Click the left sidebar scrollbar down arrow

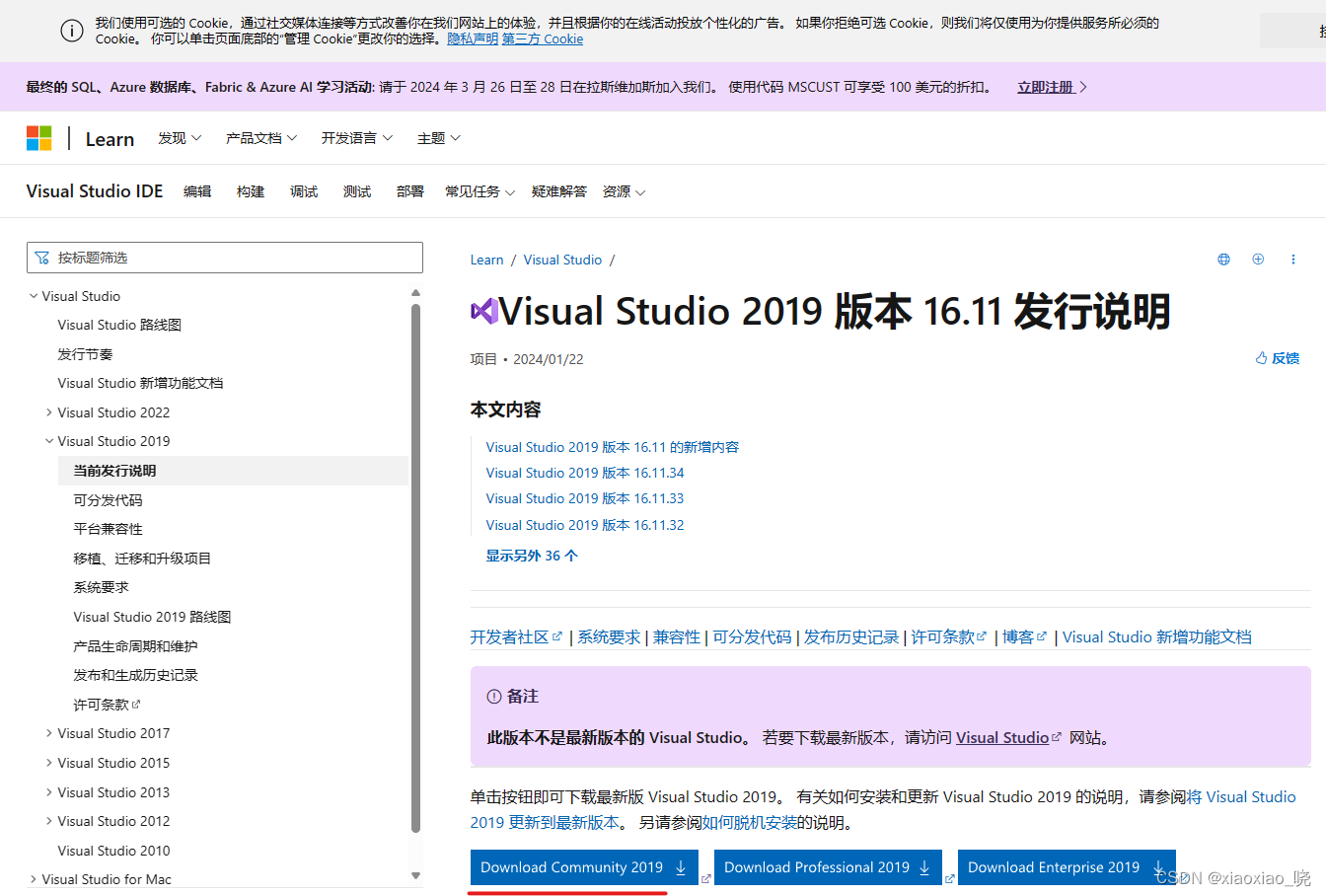(415, 875)
